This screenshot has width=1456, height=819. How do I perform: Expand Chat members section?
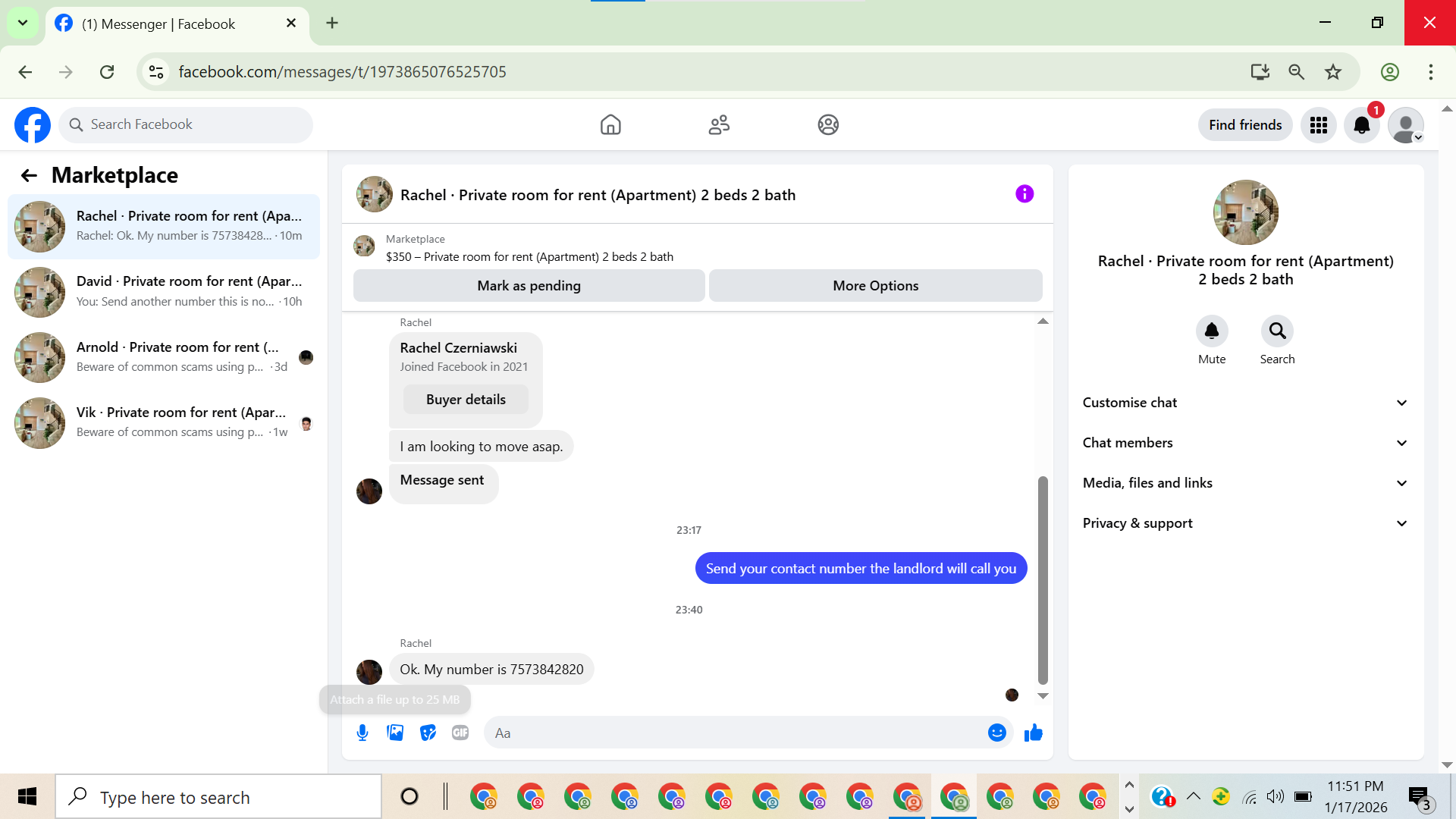(1245, 443)
